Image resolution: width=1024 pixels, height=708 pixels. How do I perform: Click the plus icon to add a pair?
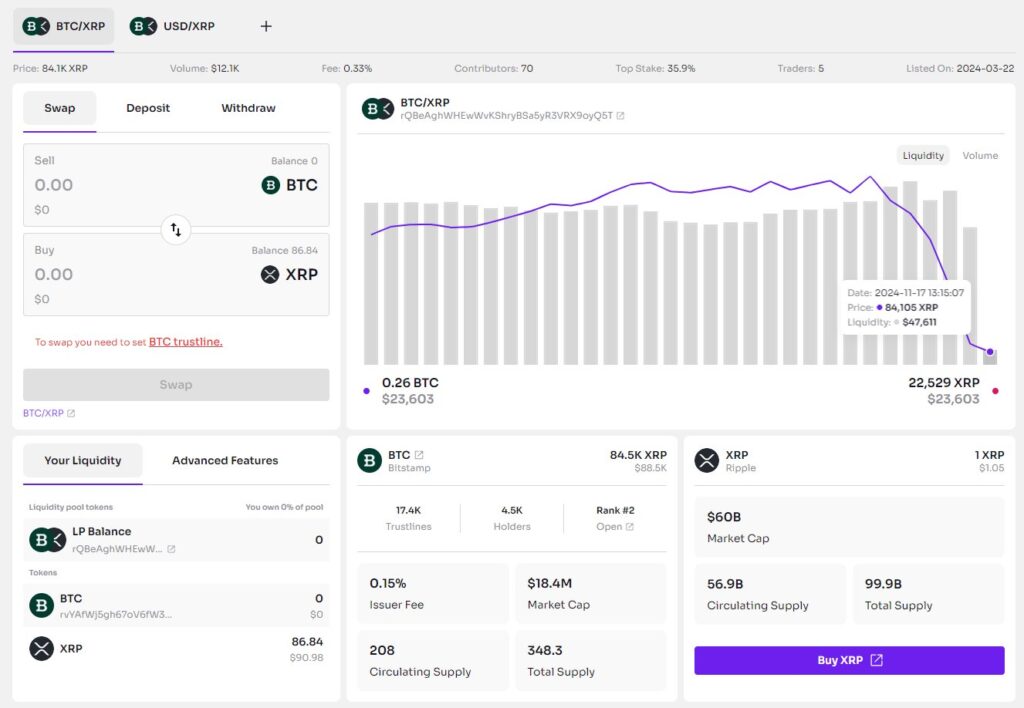(x=265, y=26)
